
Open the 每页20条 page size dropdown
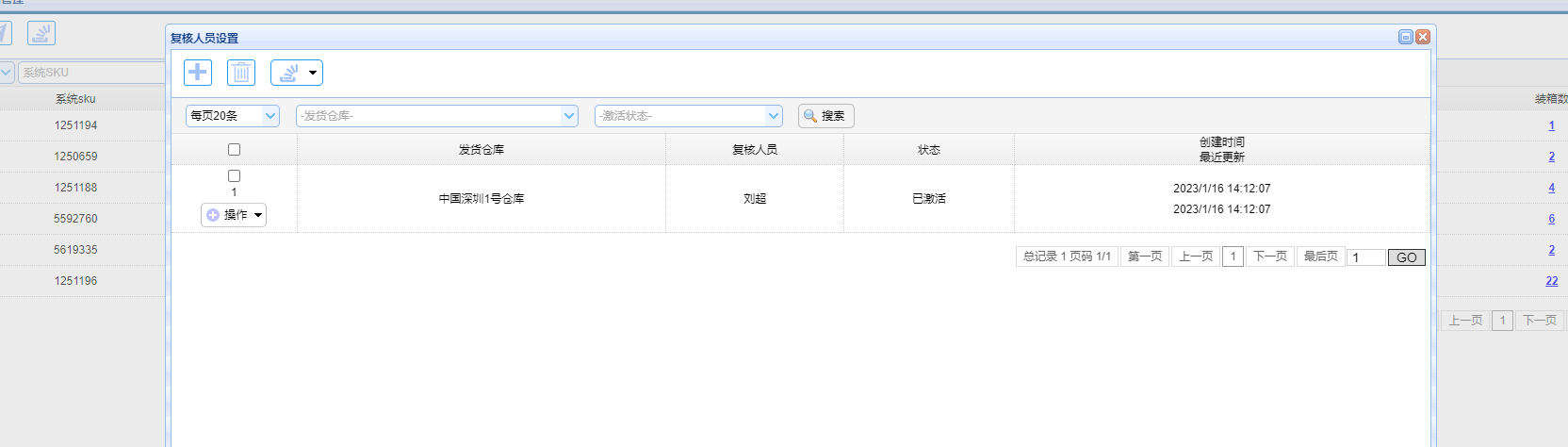pos(233,116)
